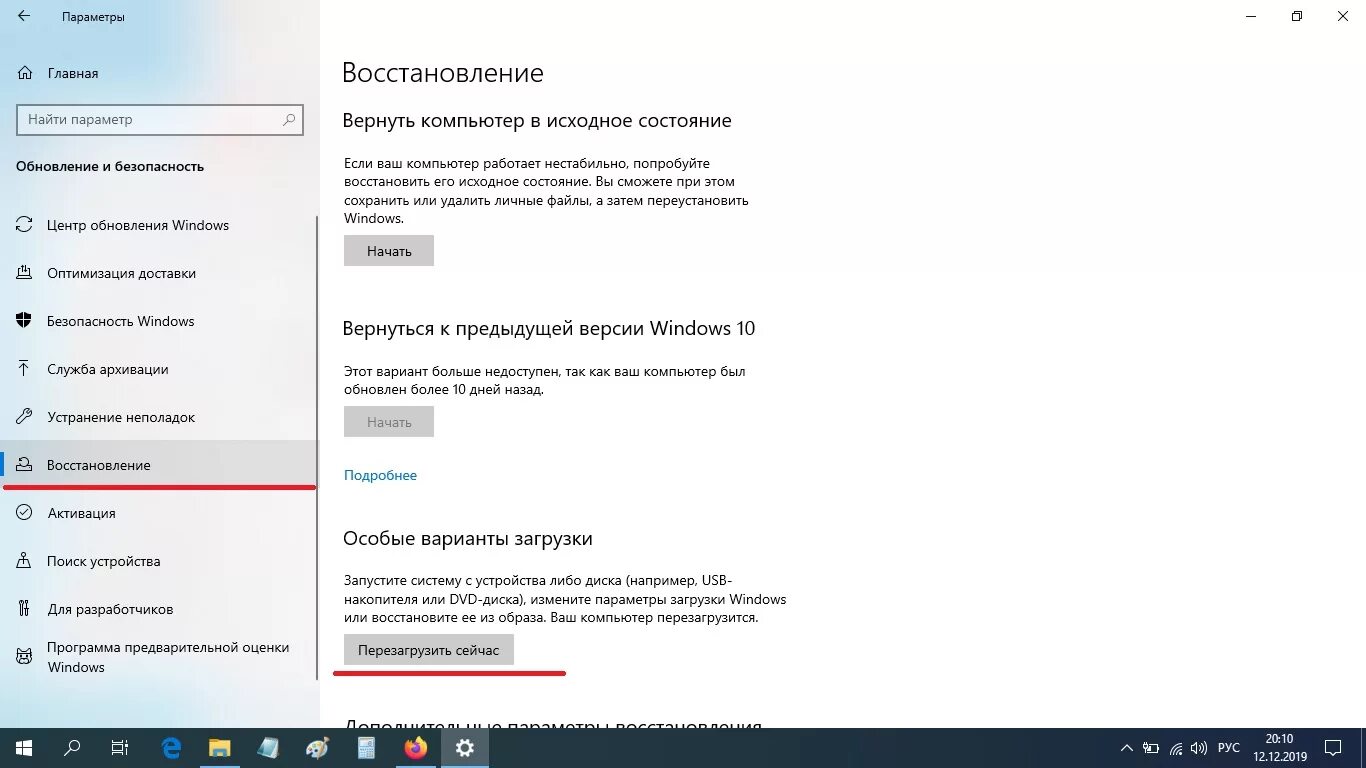Screen dimensions: 1366x768
Task: Select Восстановление in the sidebar
Action: pyautogui.click(x=160, y=465)
